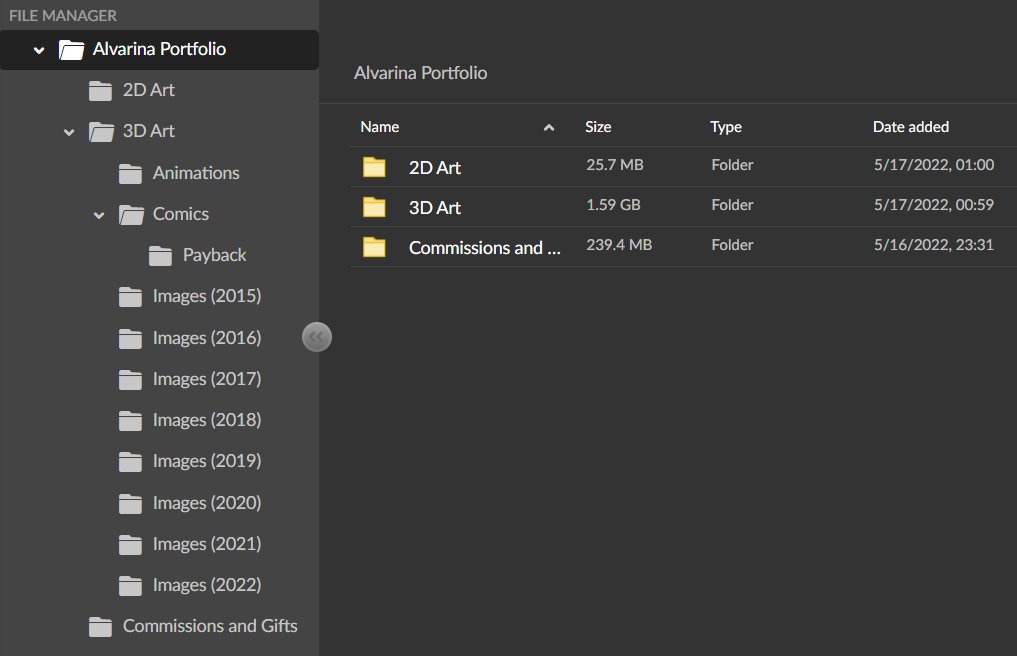This screenshot has height=656, width=1017.
Task: Click the Animations folder icon in sidebar
Action: point(130,174)
